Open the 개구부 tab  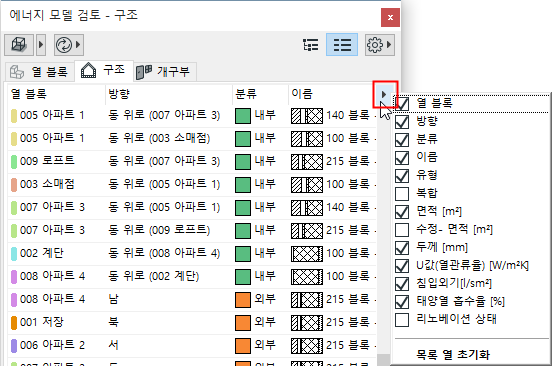coord(164,72)
